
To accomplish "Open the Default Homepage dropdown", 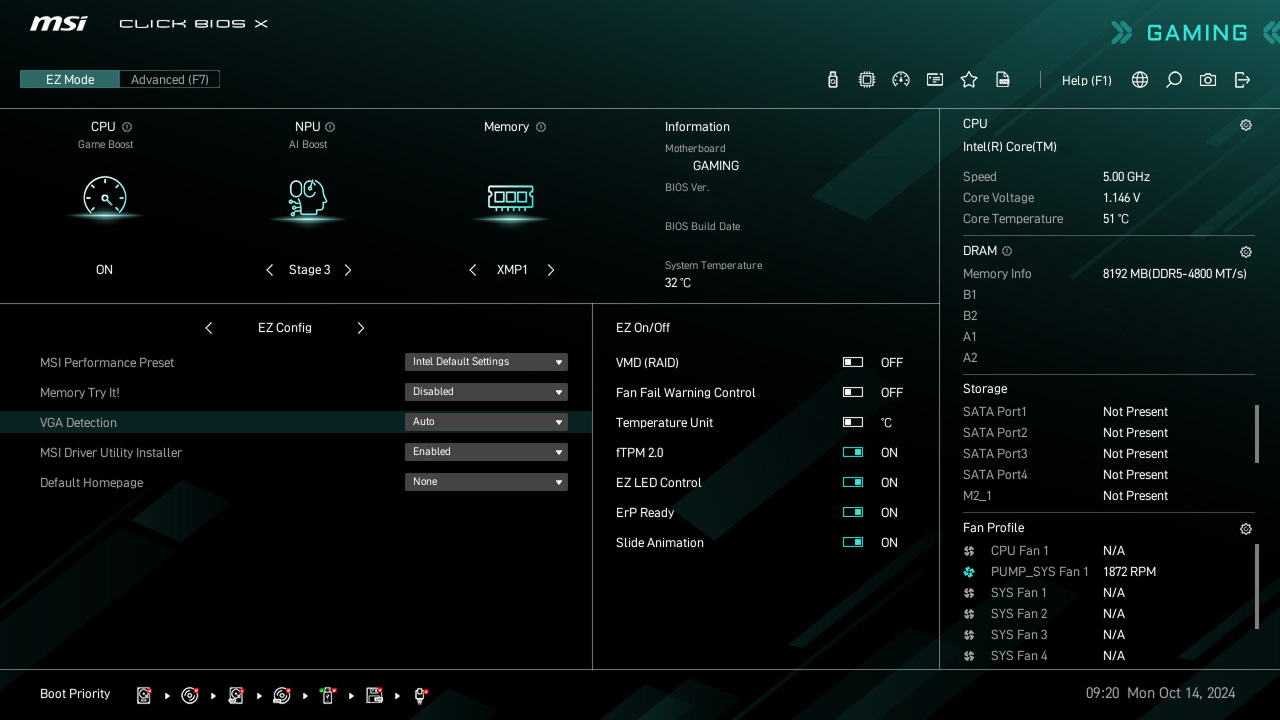I will tap(486, 481).
